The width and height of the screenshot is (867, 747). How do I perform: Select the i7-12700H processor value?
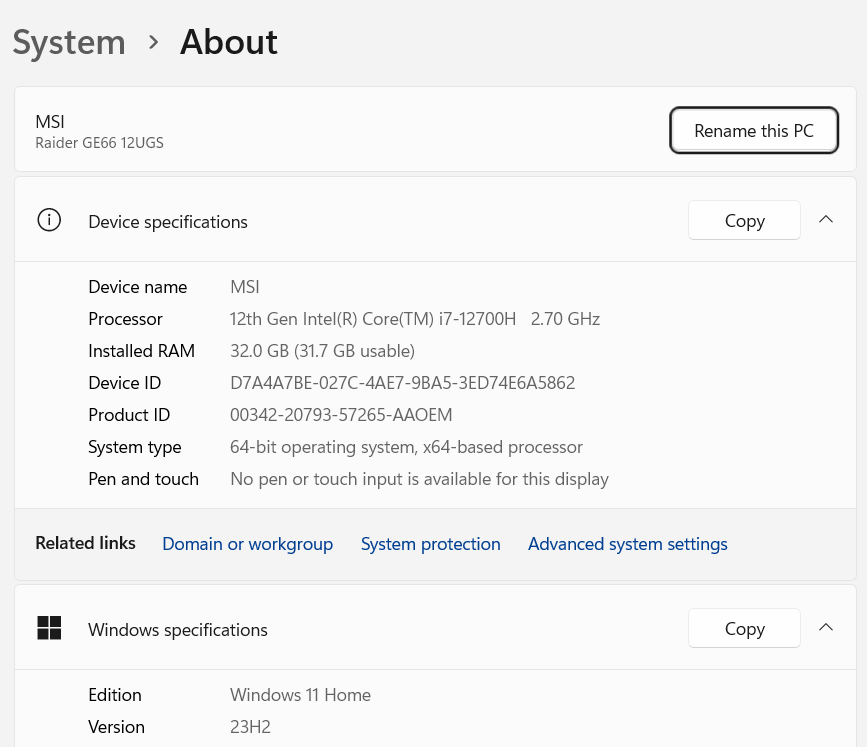415,319
